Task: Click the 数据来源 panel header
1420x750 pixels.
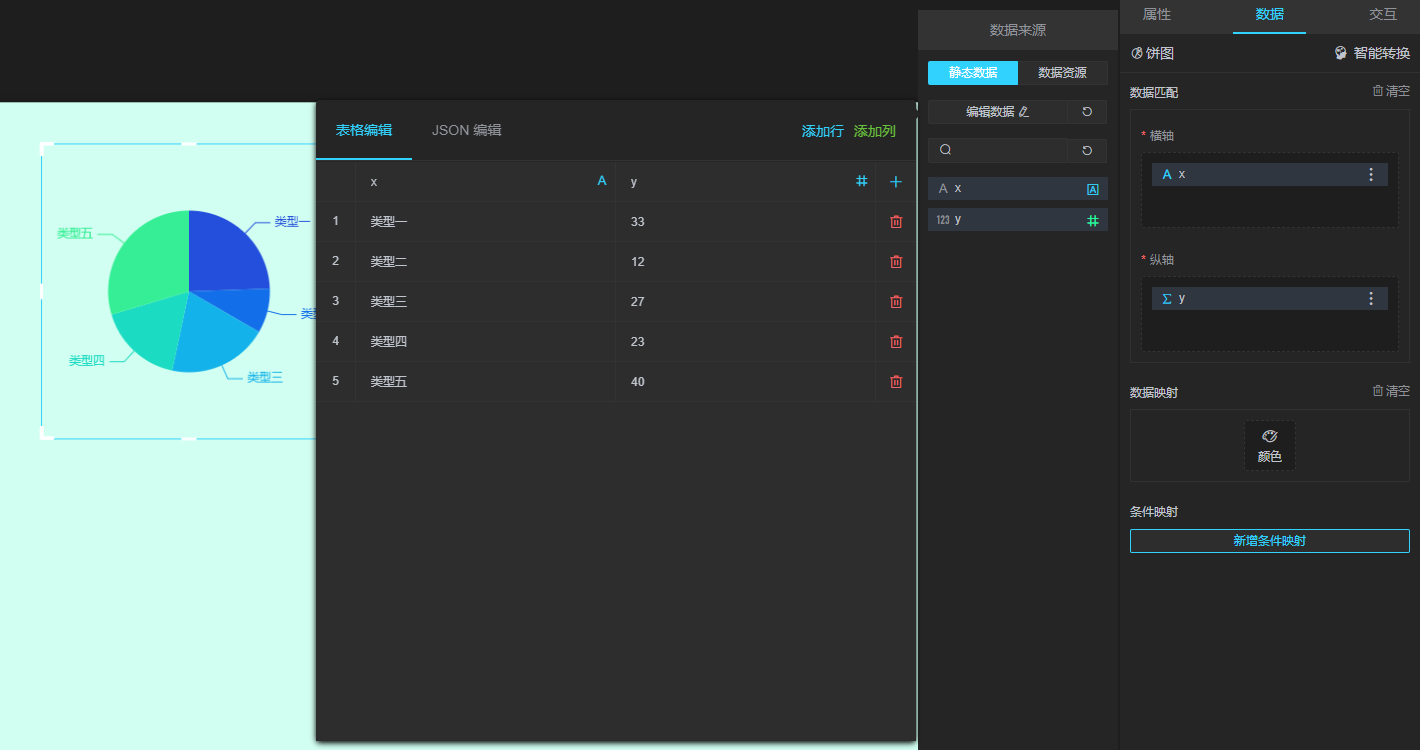Action: tap(1018, 30)
